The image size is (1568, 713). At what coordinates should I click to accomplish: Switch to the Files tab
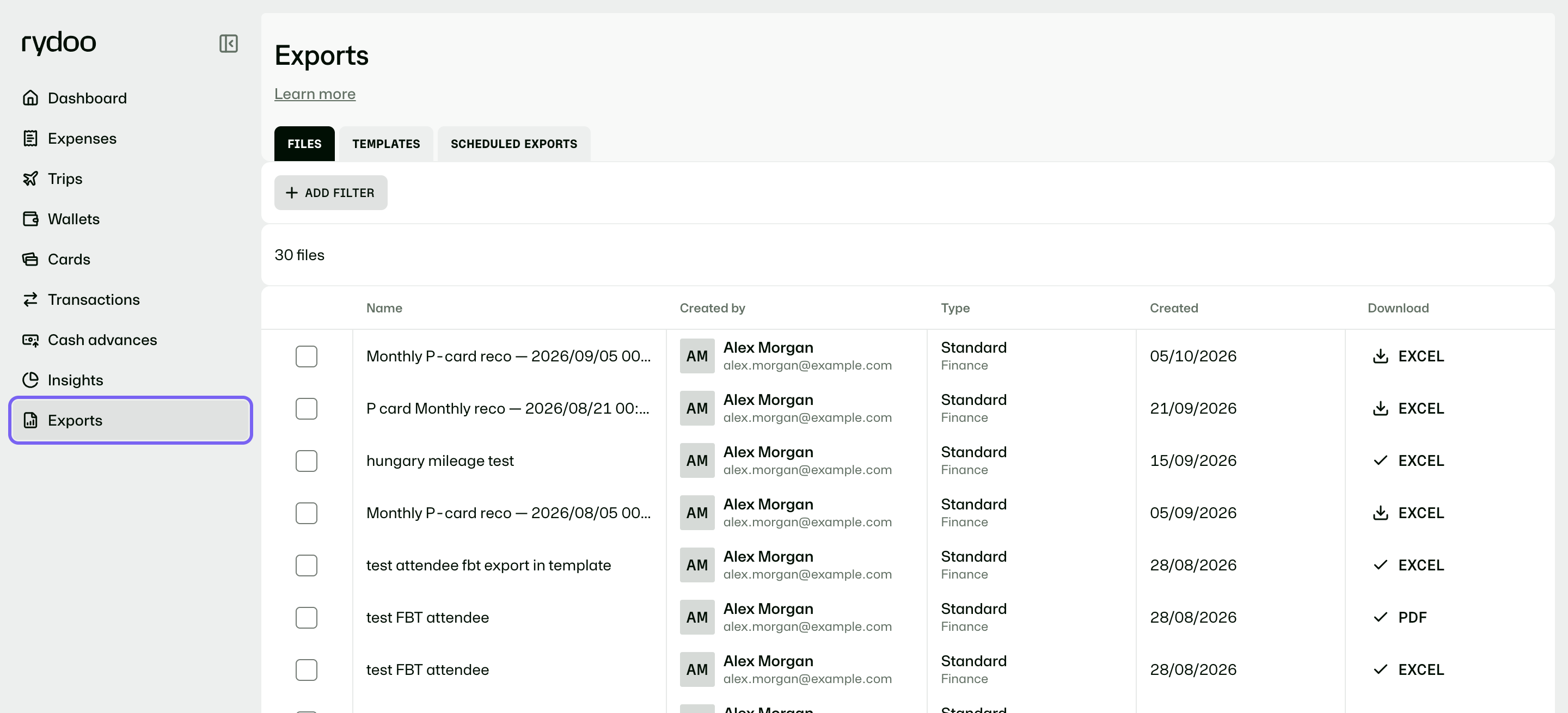[304, 144]
